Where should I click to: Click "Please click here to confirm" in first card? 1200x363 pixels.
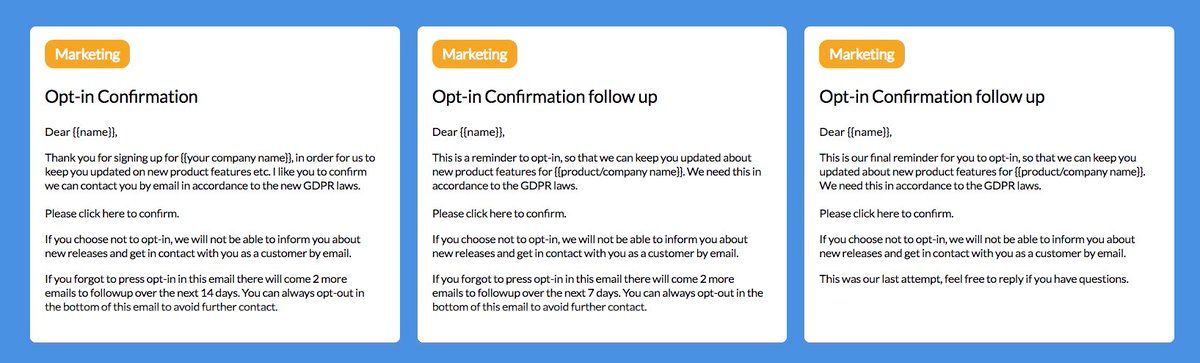(112, 213)
